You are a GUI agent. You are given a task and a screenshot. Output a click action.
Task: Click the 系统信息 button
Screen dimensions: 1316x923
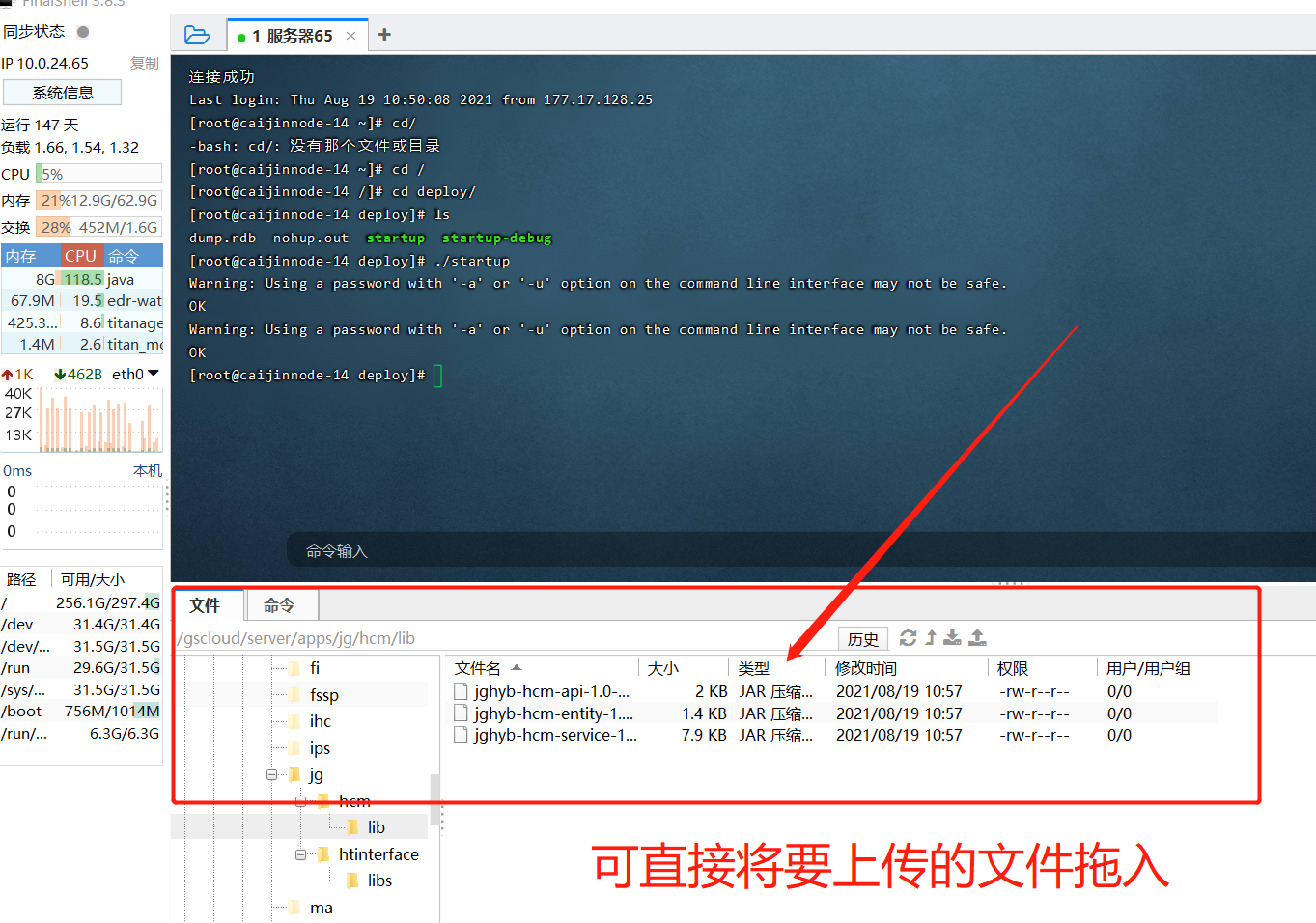point(62,92)
